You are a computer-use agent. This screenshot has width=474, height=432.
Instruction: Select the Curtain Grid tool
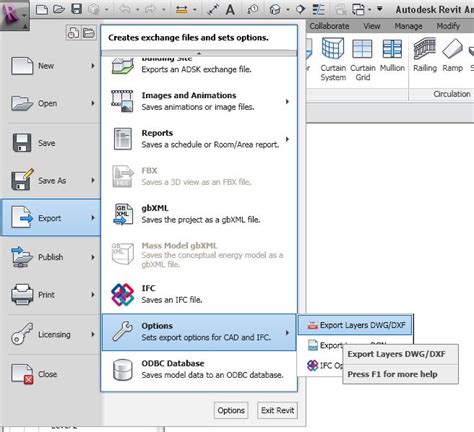tap(363, 59)
